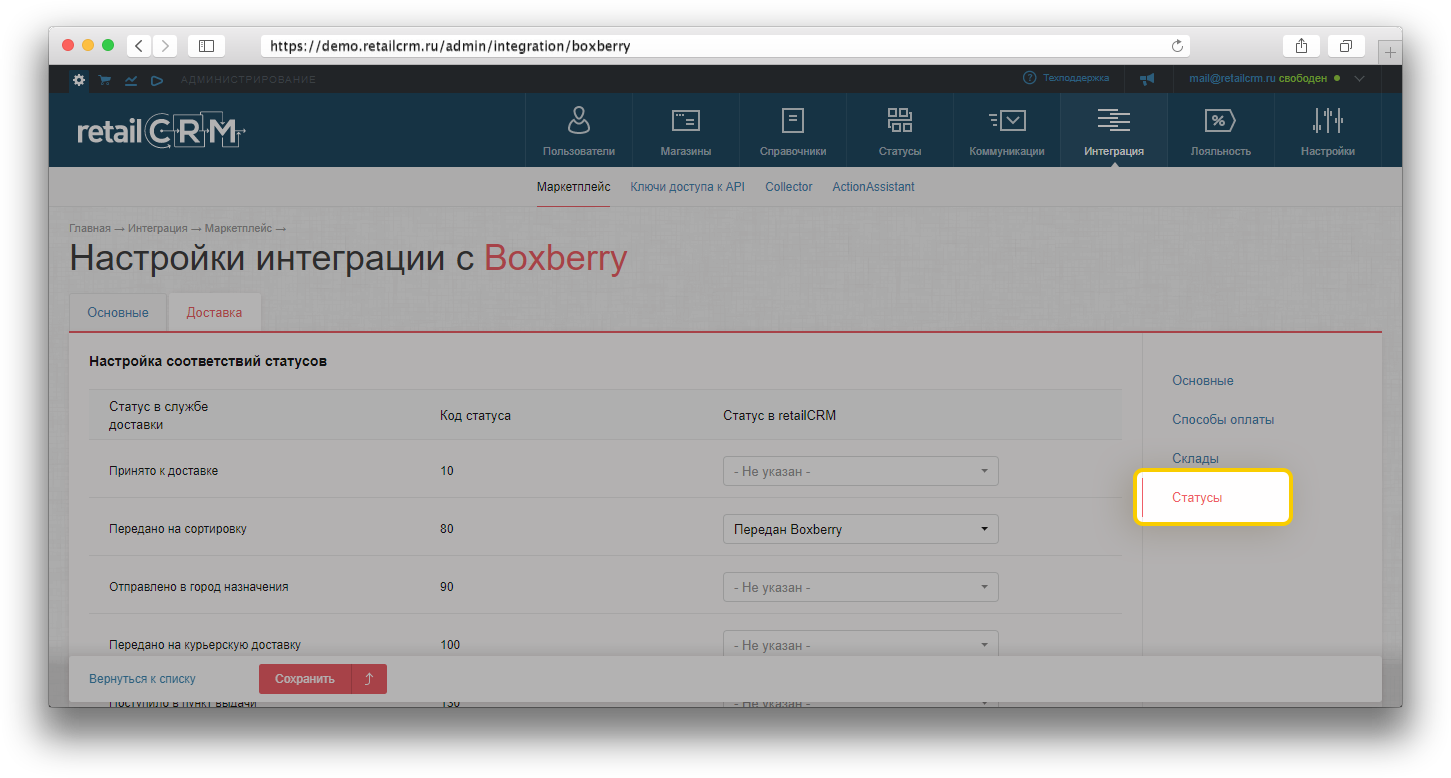Click the Передано на сортировку row label
Screen dimensions: 1451x778
tap(177, 529)
